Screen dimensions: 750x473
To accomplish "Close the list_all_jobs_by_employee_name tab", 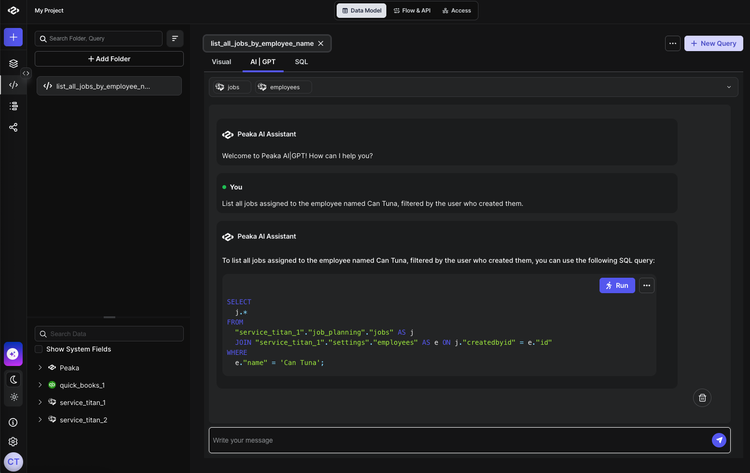I will [x=321, y=44].
